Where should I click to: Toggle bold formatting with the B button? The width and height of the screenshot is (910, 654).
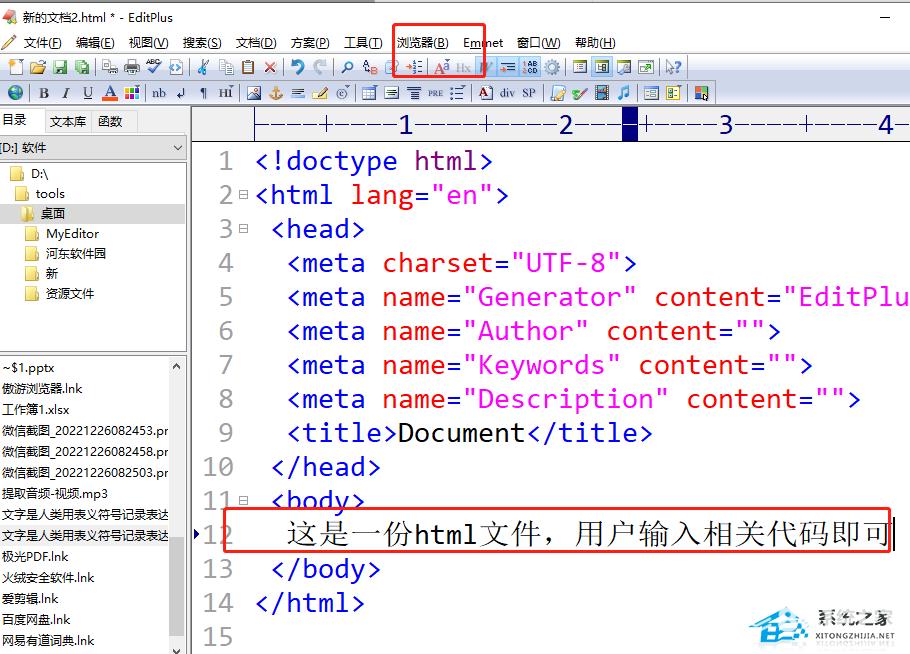tap(44, 93)
